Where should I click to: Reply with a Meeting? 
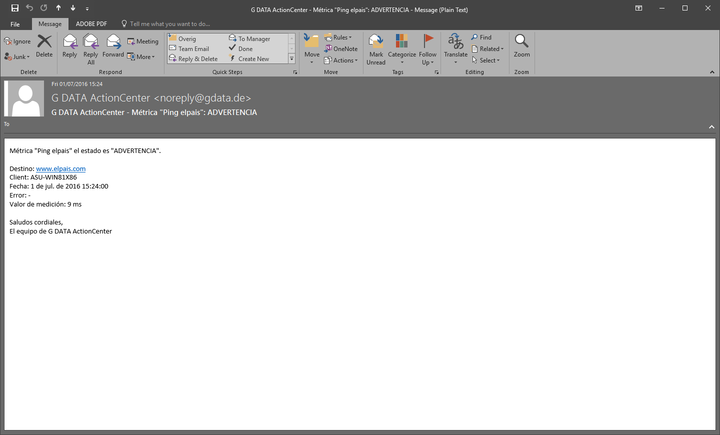(x=143, y=41)
